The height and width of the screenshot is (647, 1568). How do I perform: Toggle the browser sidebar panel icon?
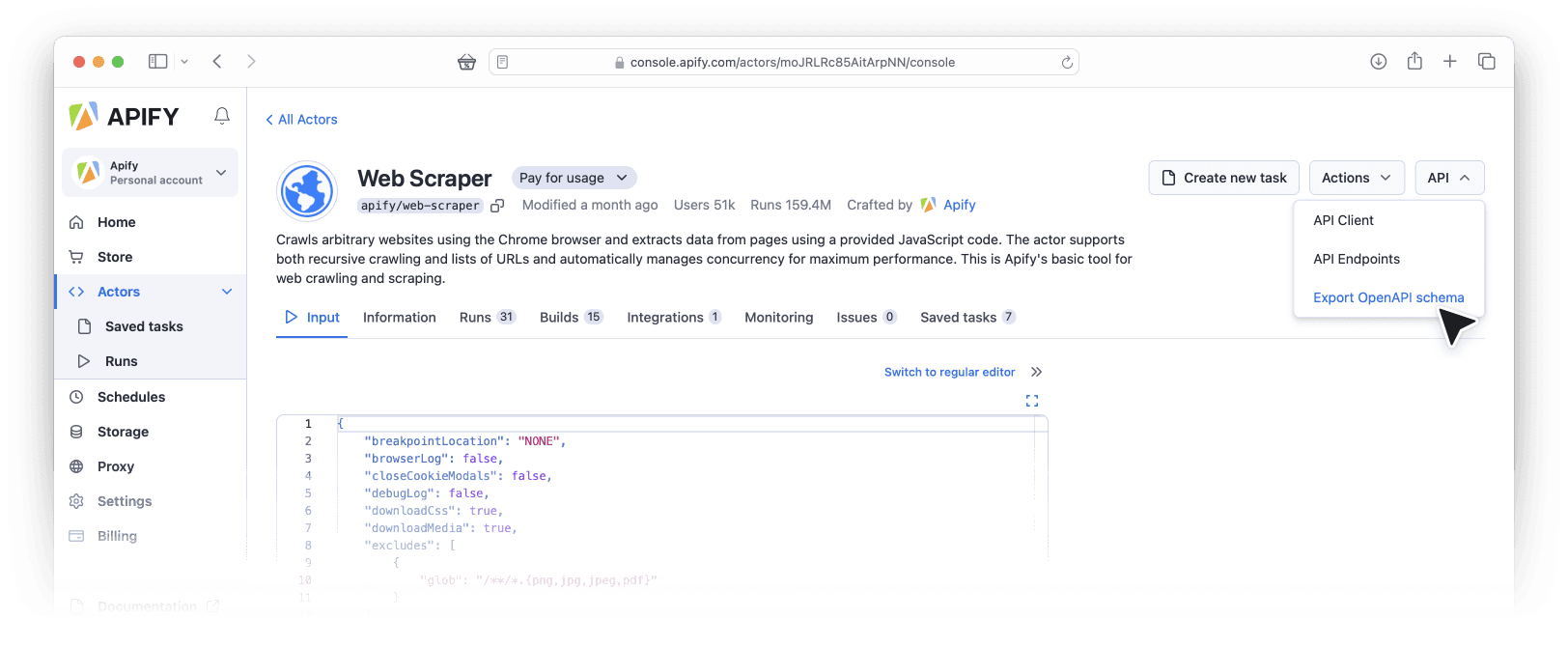[157, 61]
